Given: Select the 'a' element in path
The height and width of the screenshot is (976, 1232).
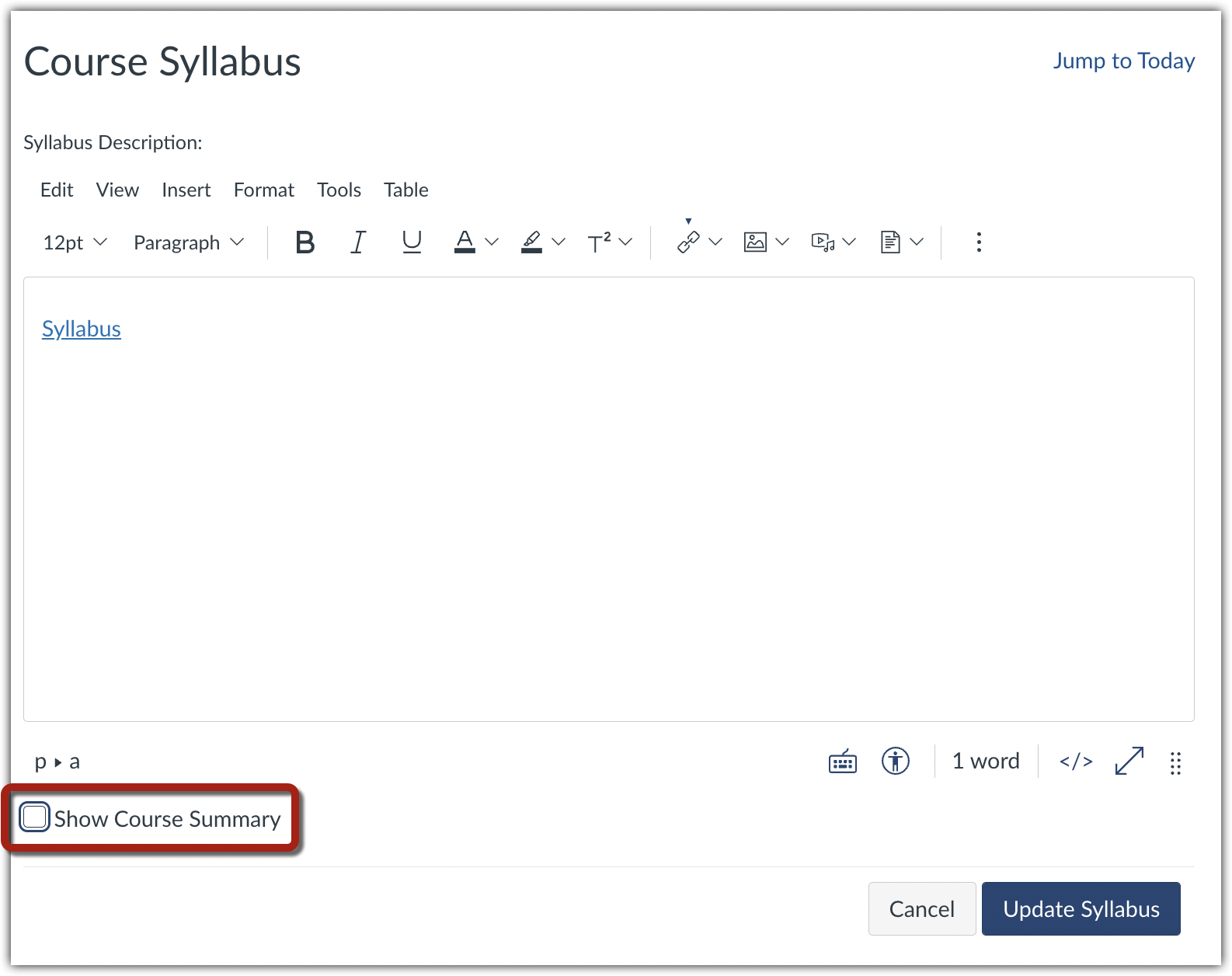Looking at the screenshot, I should pos(75,762).
